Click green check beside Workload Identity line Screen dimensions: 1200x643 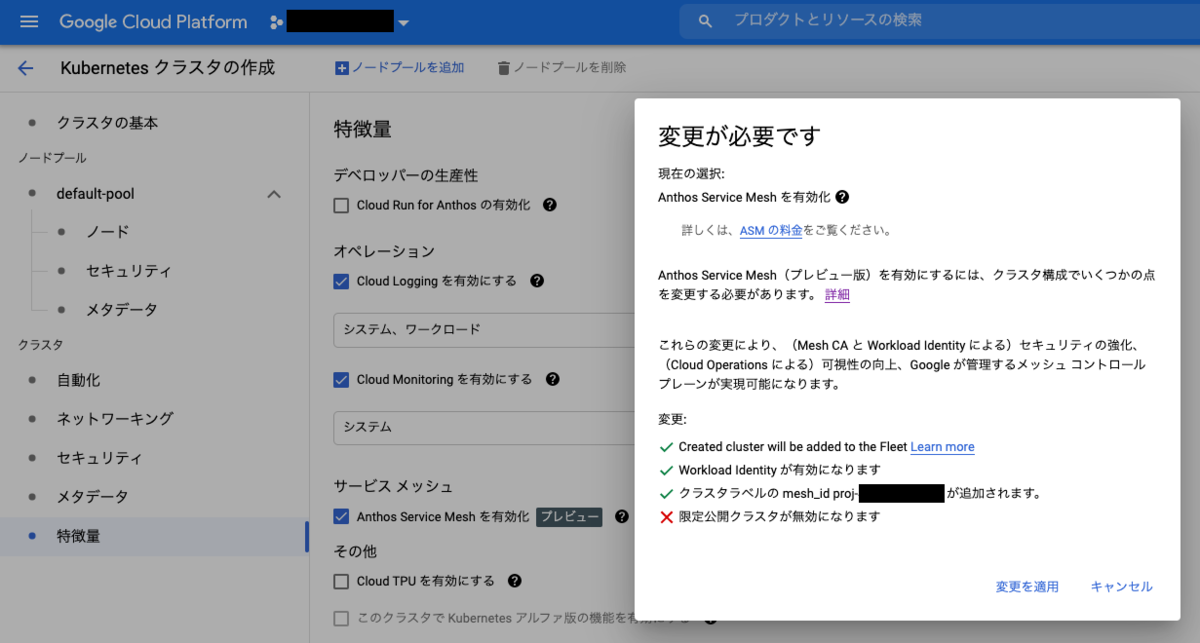[x=666, y=470]
